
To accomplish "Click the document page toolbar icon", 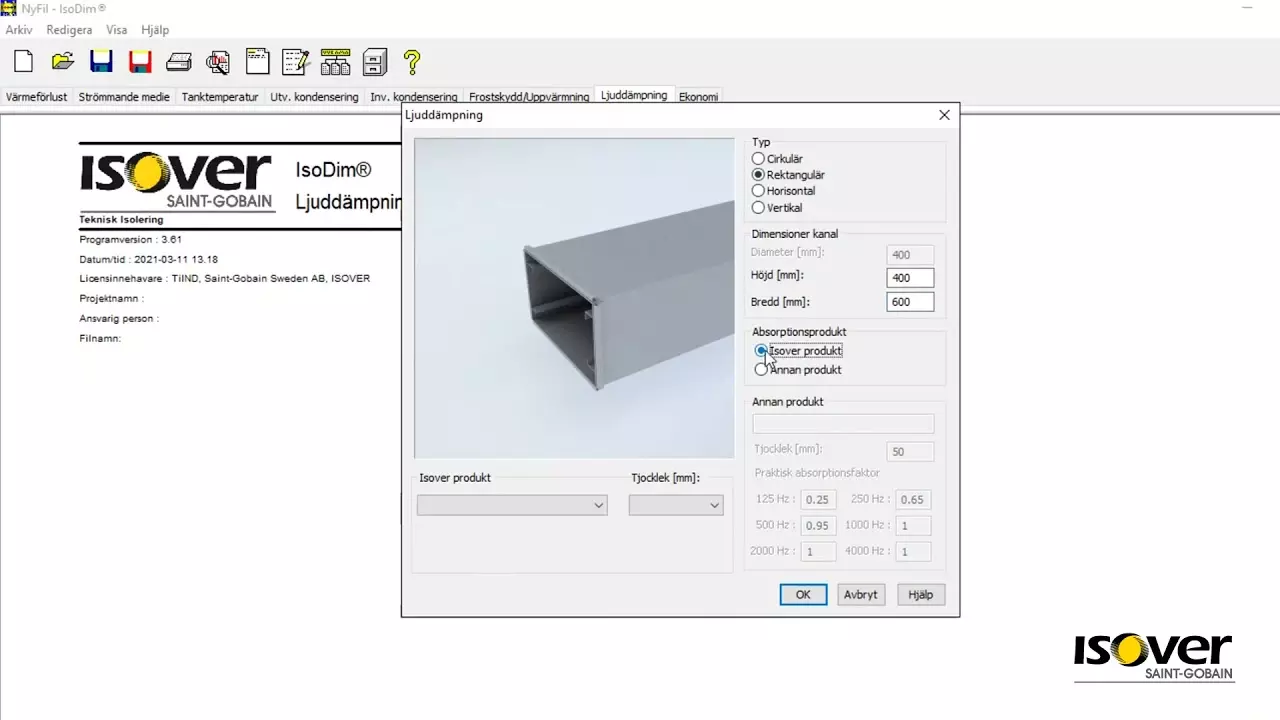I will tap(257, 61).
